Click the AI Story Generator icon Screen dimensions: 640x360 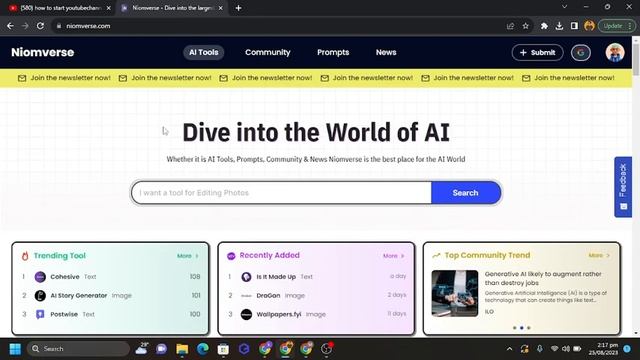click(40, 296)
